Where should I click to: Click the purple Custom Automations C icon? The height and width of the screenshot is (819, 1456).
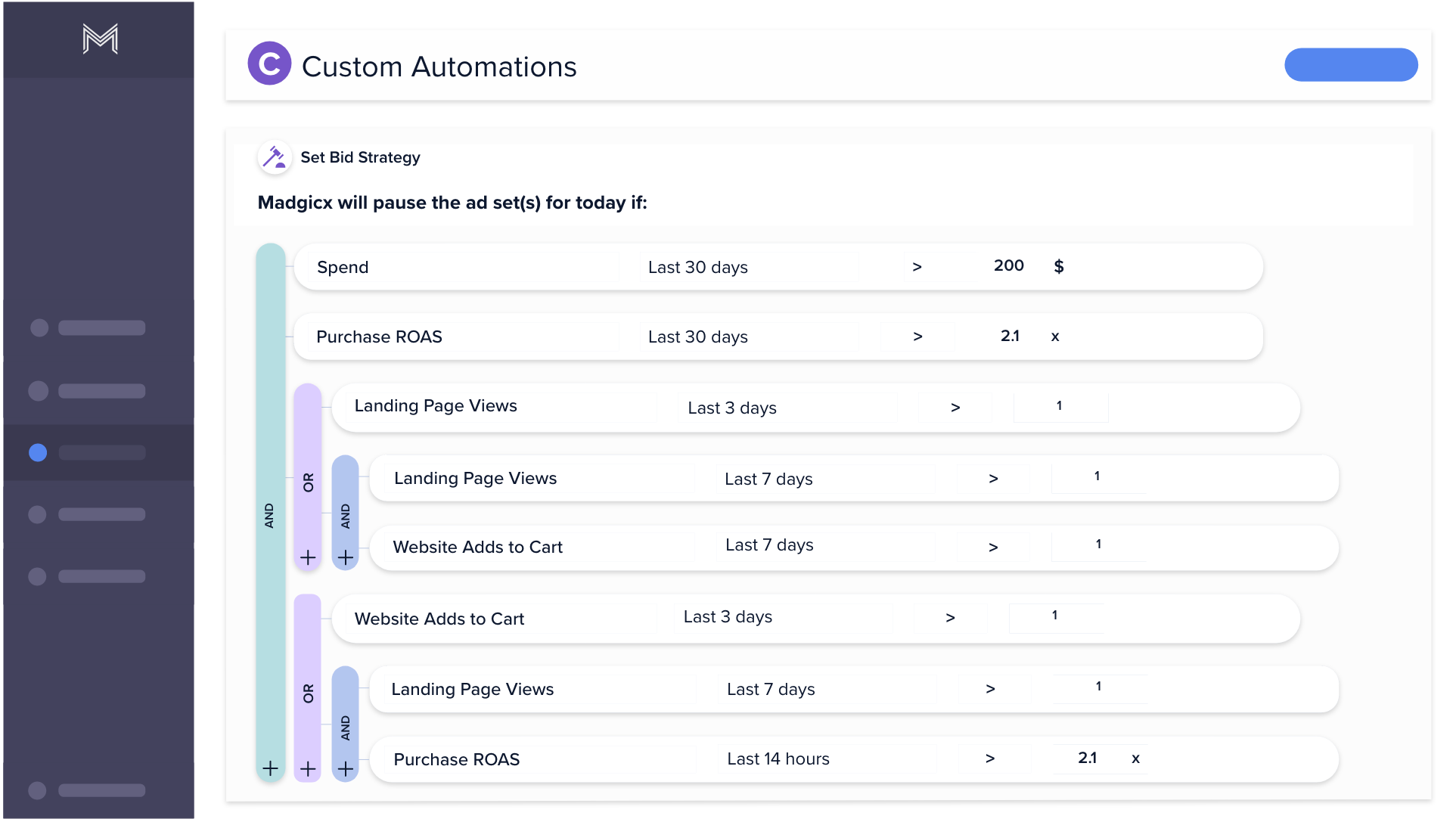tap(269, 64)
